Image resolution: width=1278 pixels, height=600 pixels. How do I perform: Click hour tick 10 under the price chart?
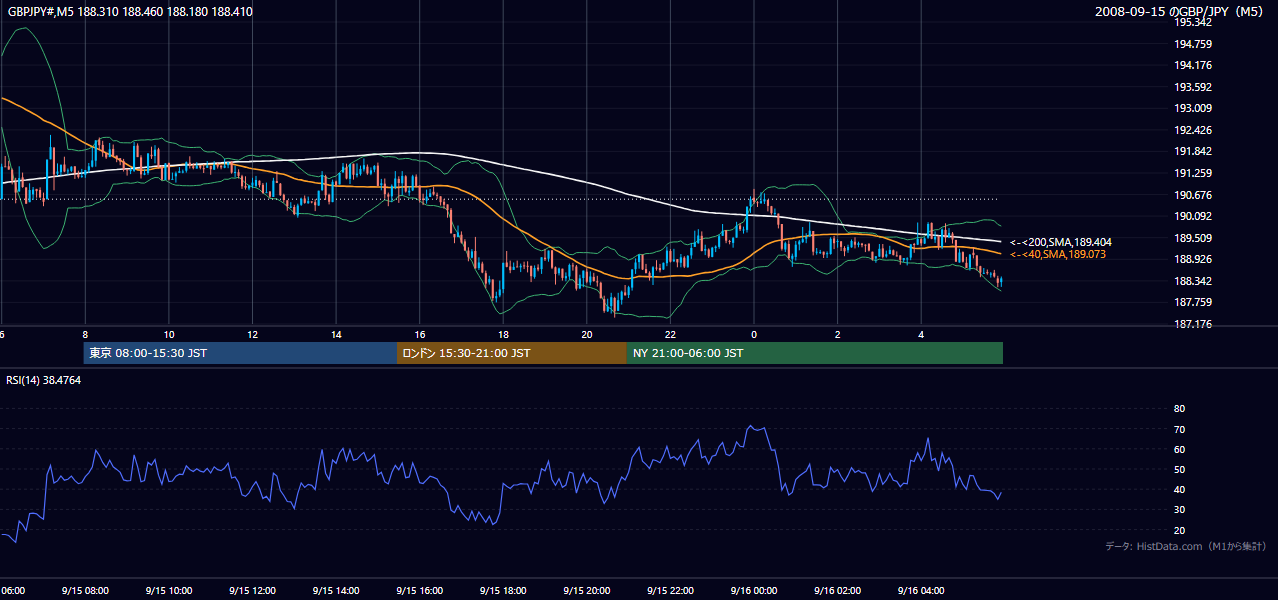pos(169,334)
